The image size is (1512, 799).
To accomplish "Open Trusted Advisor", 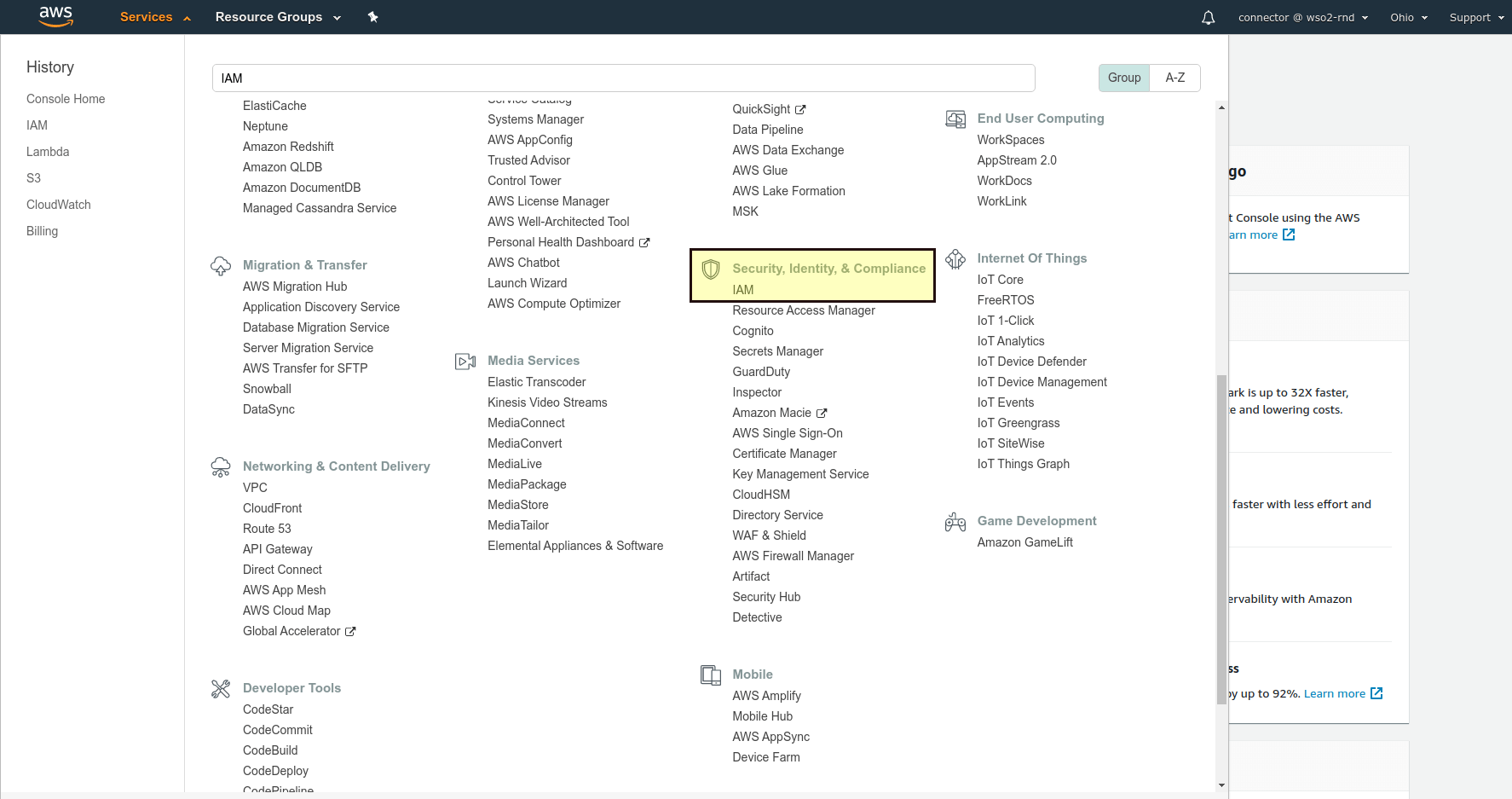I will pyautogui.click(x=529, y=160).
